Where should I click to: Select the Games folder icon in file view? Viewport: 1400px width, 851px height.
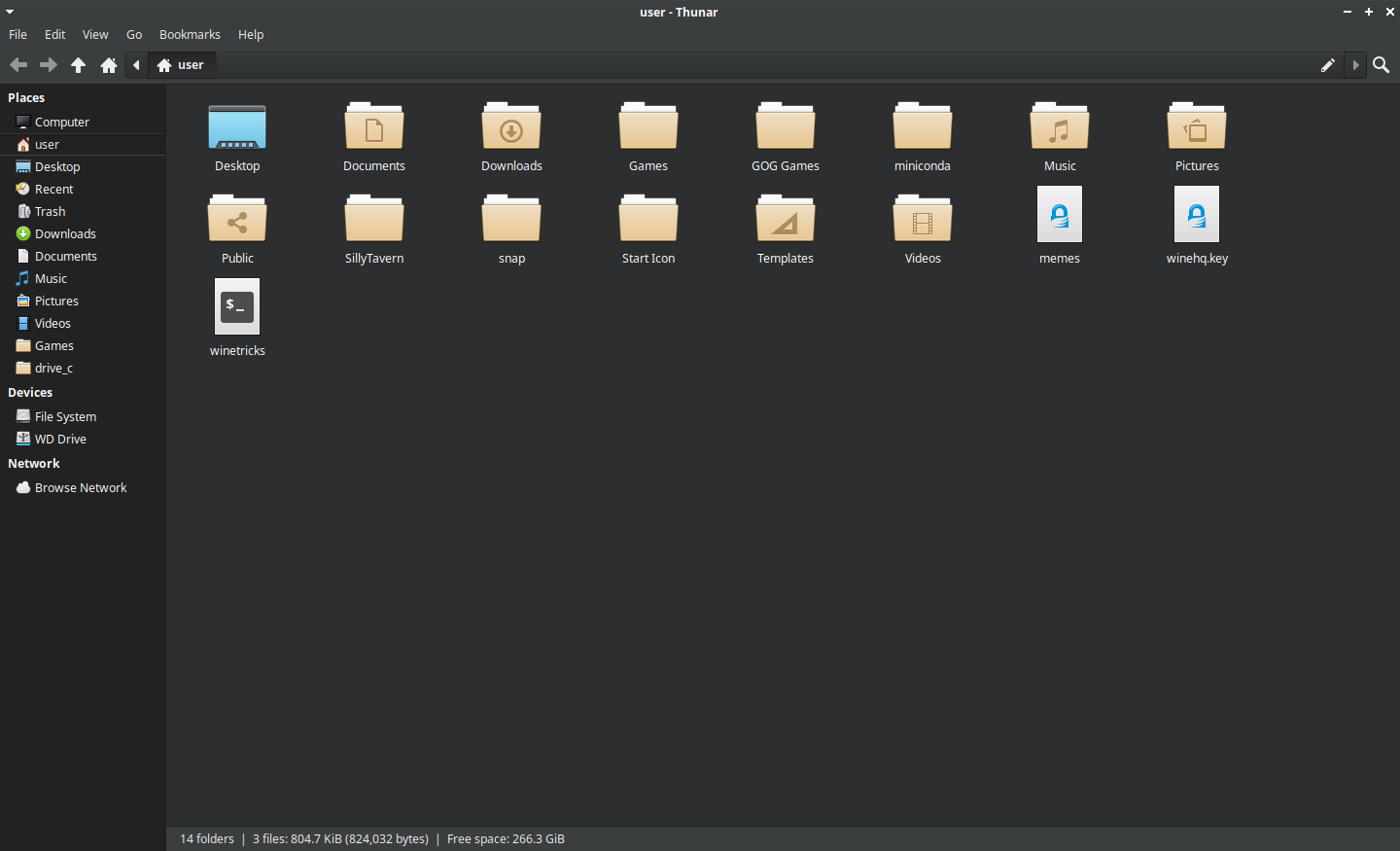pos(648,127)
